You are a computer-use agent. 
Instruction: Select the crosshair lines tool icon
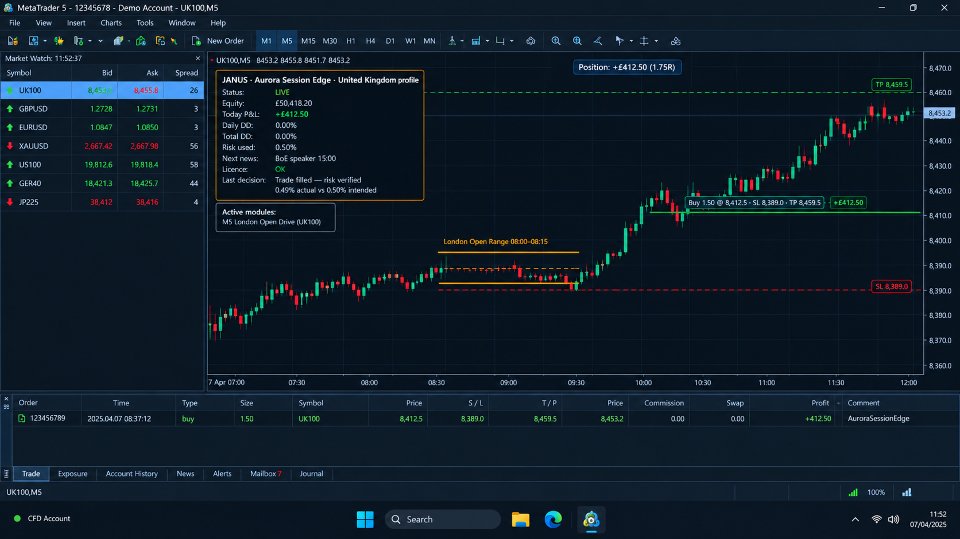click(644, 41)
